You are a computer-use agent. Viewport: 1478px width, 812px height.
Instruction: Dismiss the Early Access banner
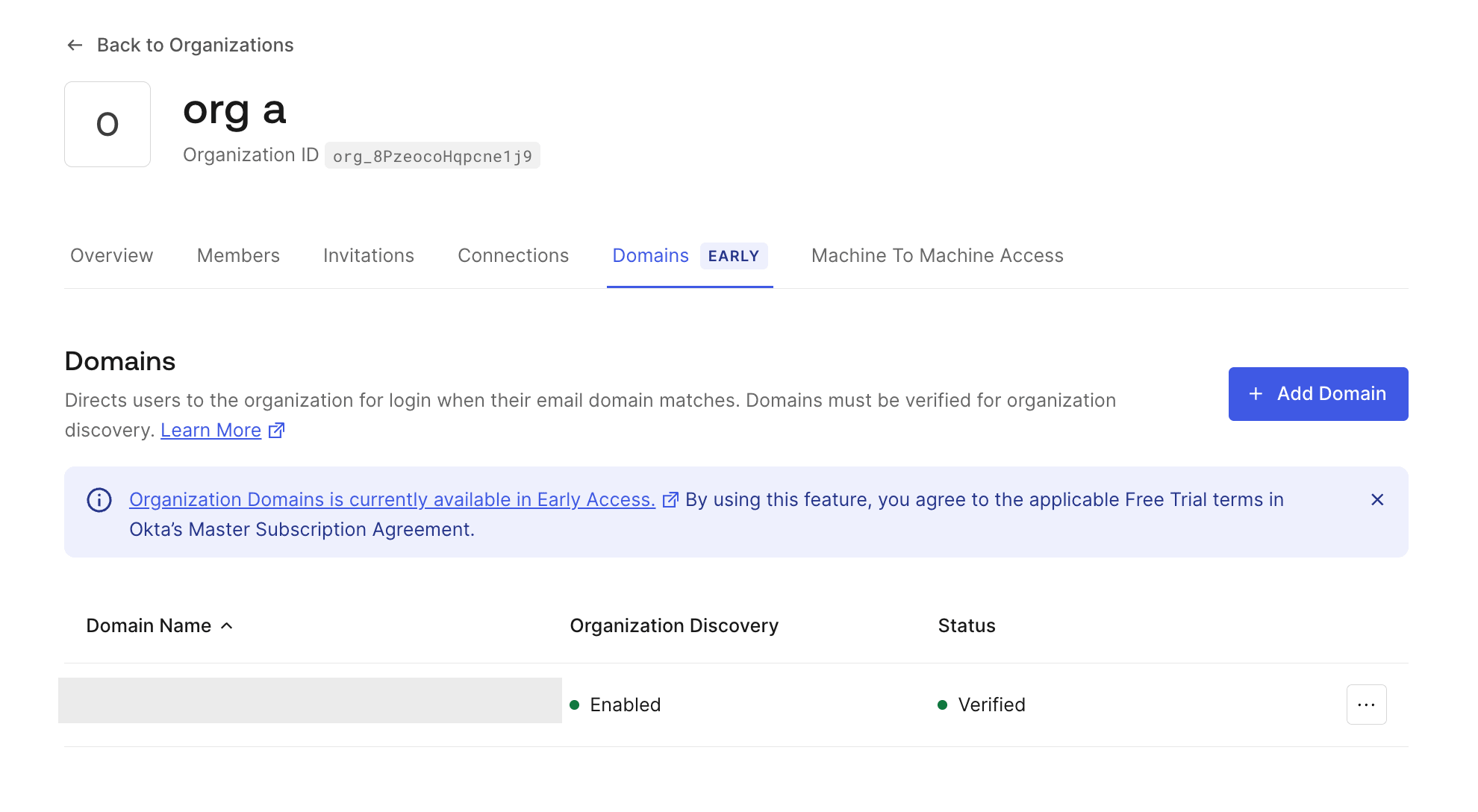(1377, 500)
